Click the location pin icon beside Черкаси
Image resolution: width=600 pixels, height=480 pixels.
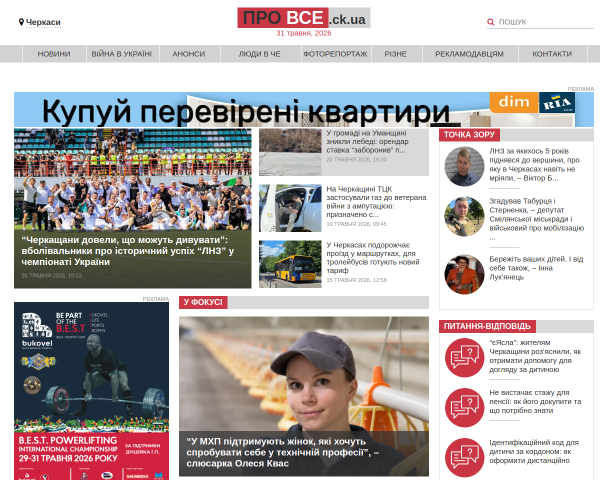pos(21,22)
